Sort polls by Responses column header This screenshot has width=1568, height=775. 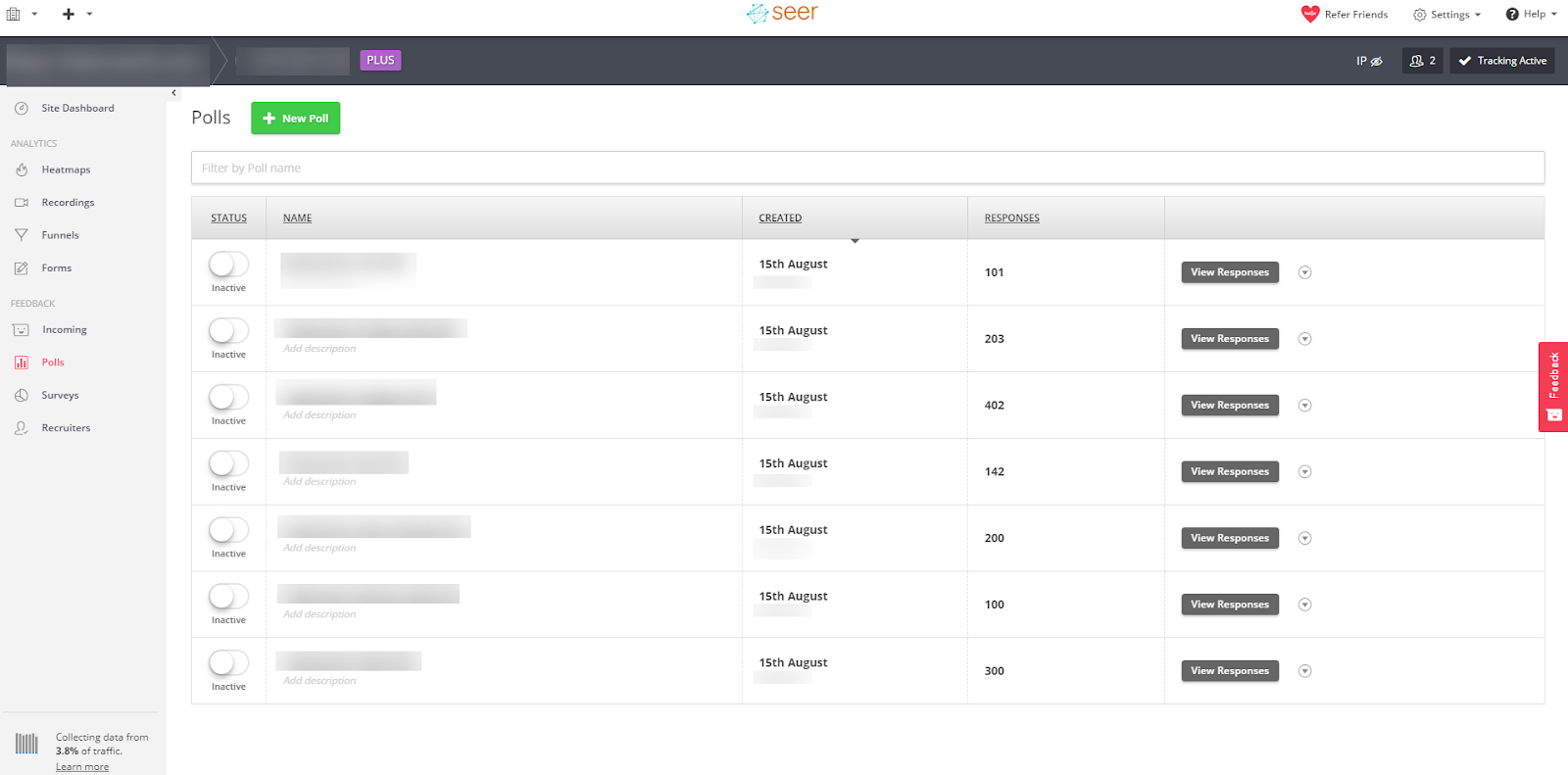tap(1011, 218)
